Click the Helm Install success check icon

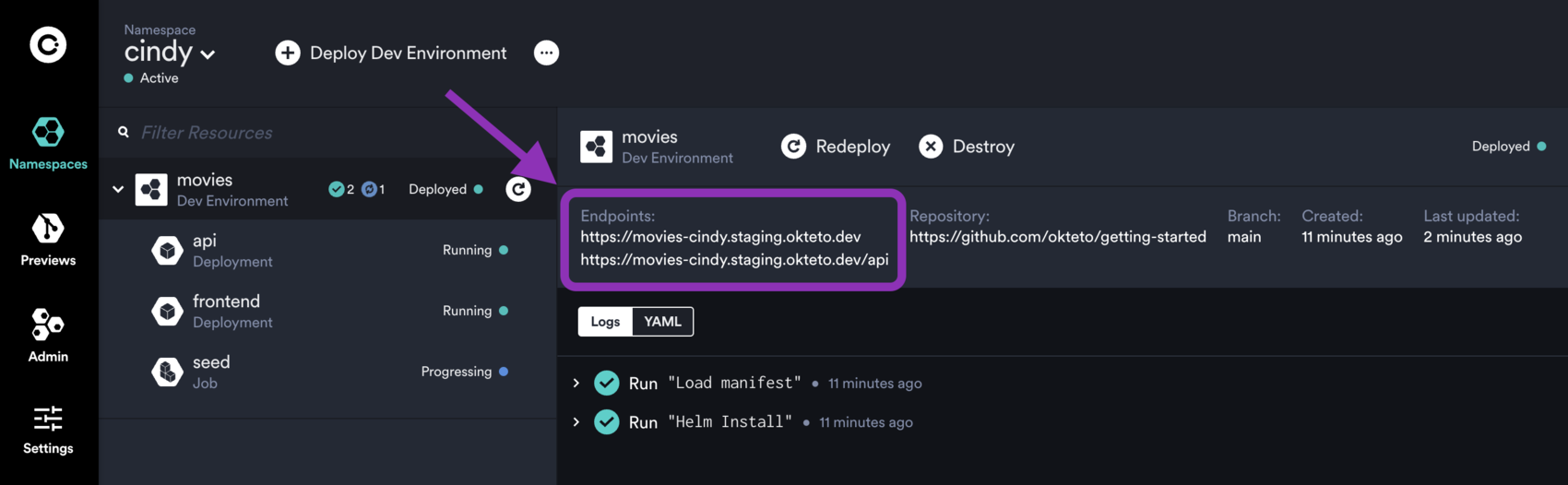[606, 421]
